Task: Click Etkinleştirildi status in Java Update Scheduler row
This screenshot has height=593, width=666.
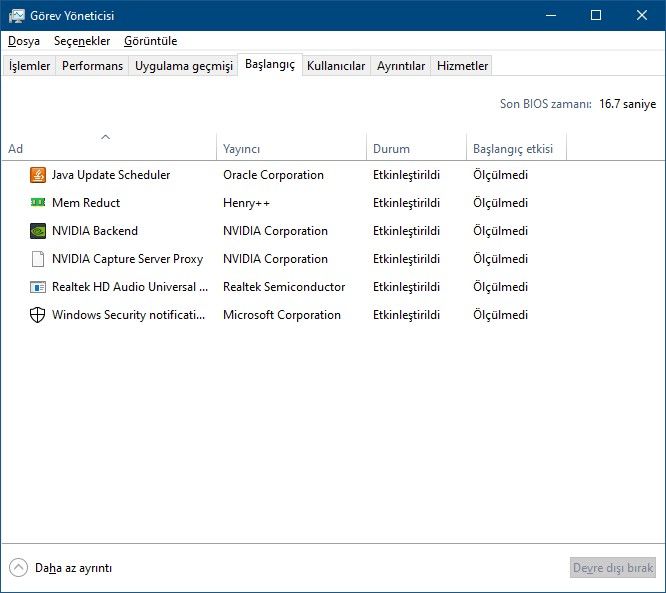Action: (406, 175)
